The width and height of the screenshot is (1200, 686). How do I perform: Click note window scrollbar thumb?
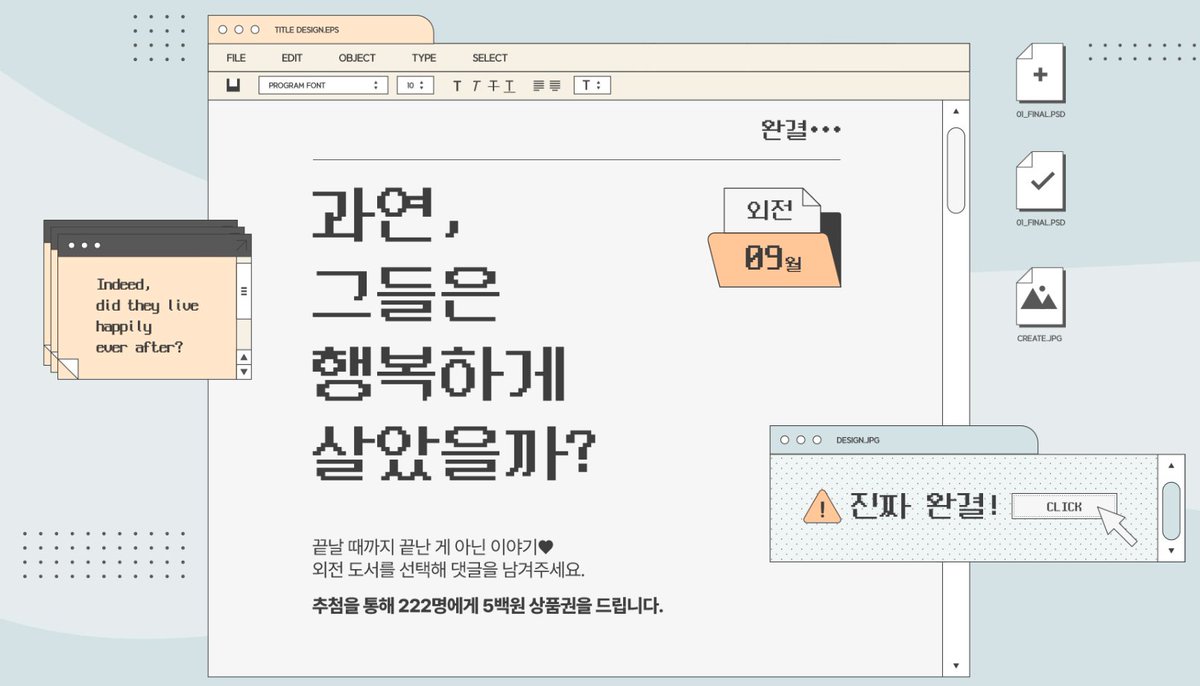(243, 292)
